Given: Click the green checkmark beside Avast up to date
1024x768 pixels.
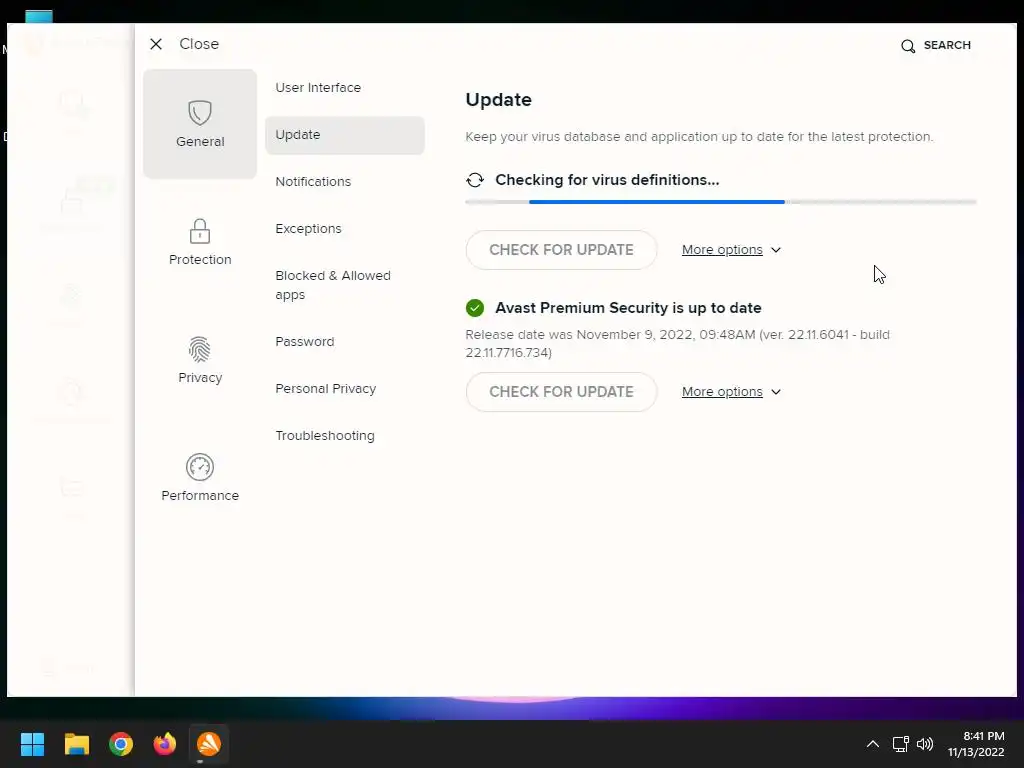Looking at the screenshot, I should click(x=475, y=308).
